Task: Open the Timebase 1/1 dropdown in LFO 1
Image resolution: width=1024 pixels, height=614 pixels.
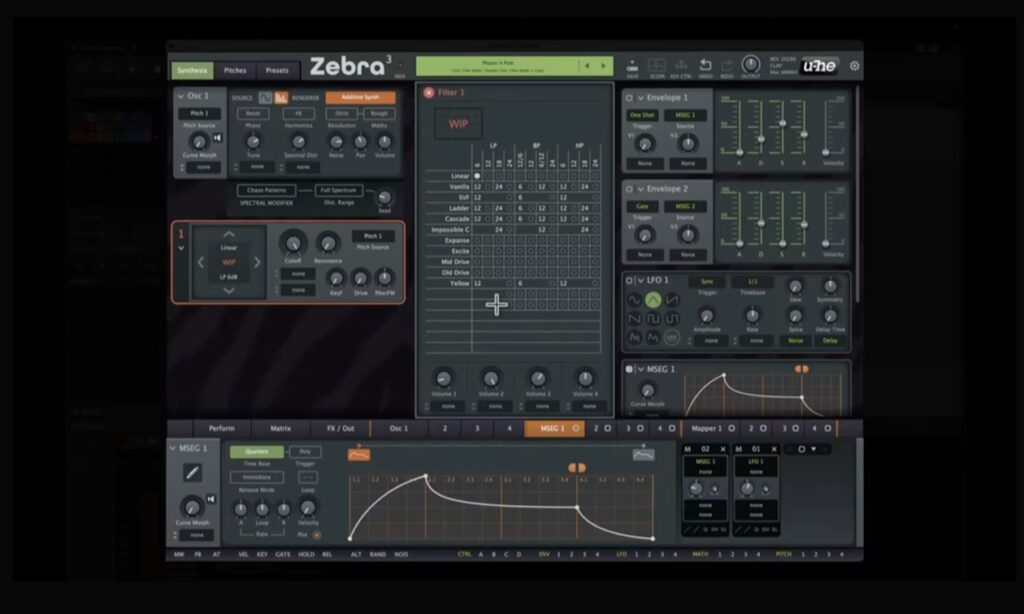Action: [x=752, y=281]
